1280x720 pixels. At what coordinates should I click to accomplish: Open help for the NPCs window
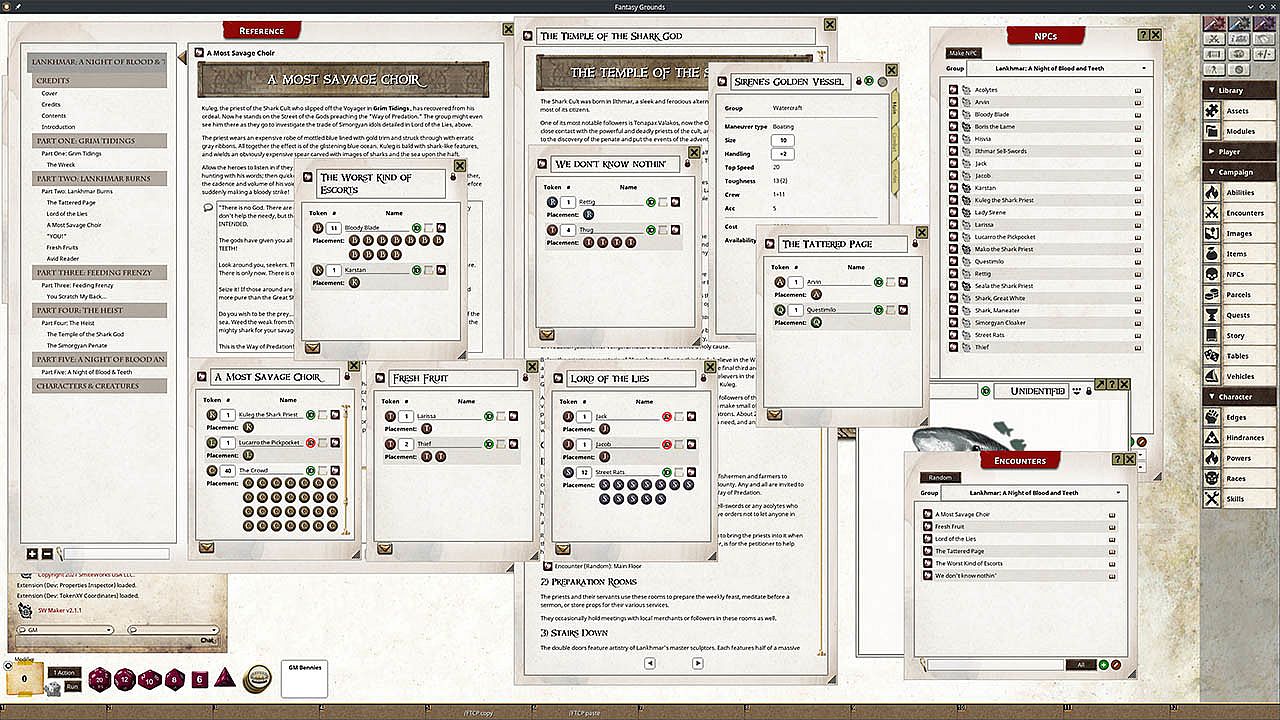[x=1143, y=35]
